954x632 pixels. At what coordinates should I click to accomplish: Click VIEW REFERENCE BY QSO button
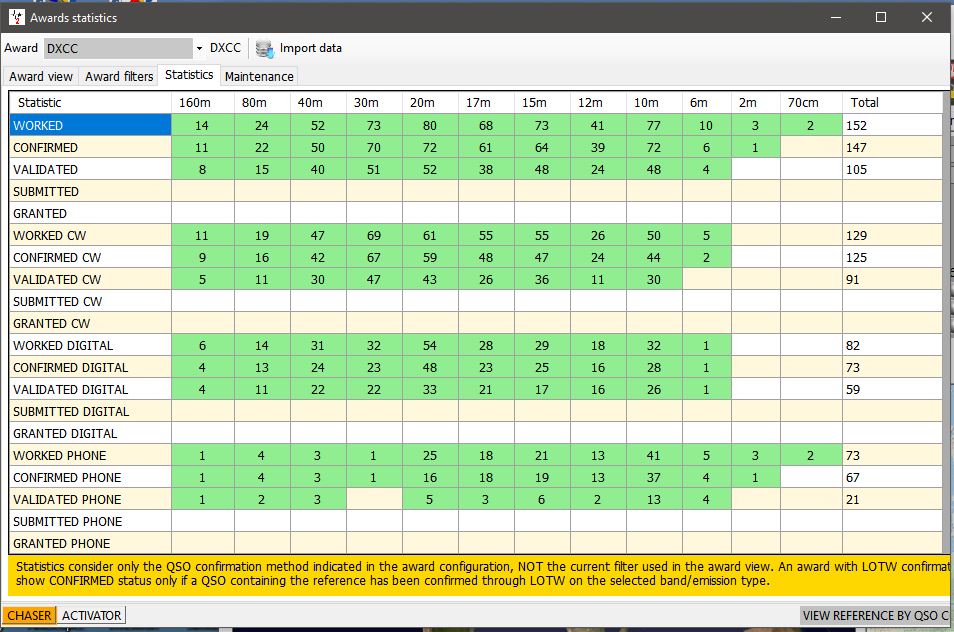[875, 616]
